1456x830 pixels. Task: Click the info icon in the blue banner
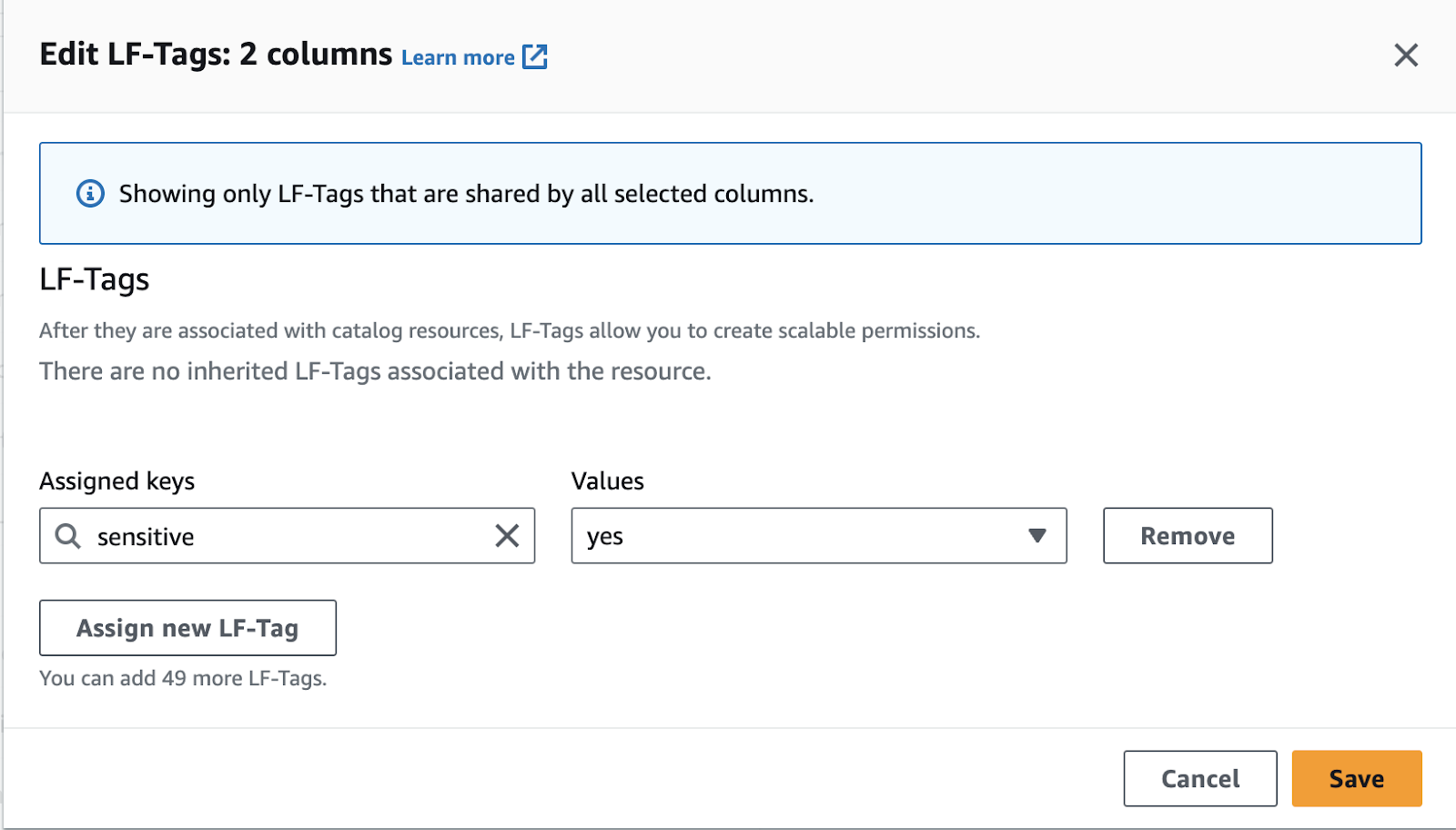90,194
